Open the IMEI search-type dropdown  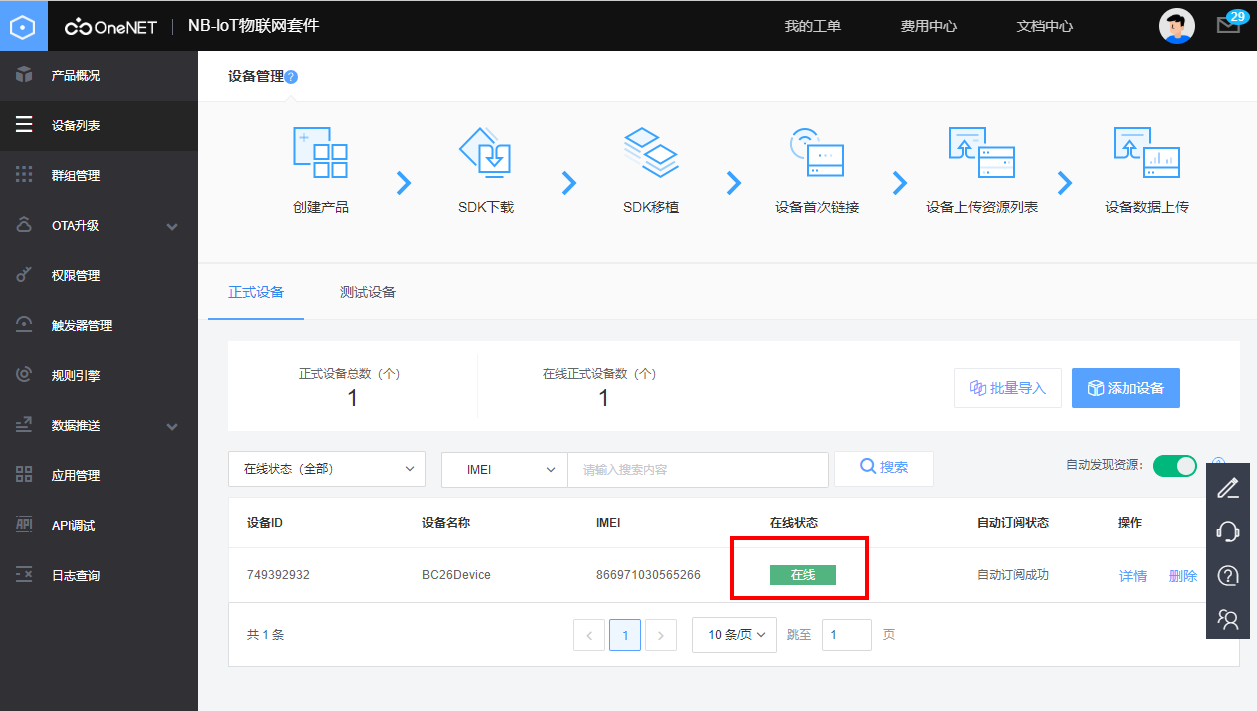click(x=504, y=468)
